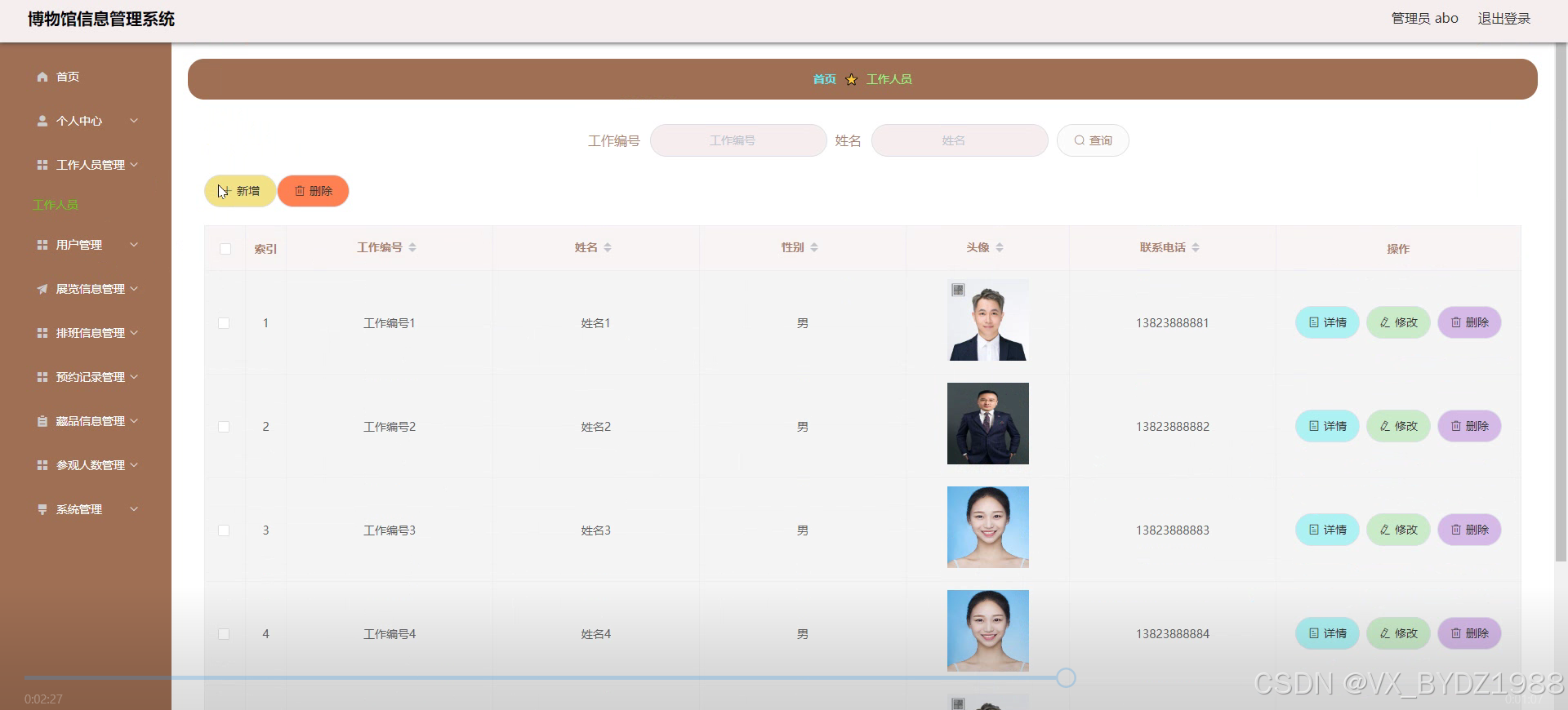Click the pencil icon in 修改 for 工作编号2
Viewport: 1568px width, 710px height.
pyautogui.click(x=1385, y=426)
